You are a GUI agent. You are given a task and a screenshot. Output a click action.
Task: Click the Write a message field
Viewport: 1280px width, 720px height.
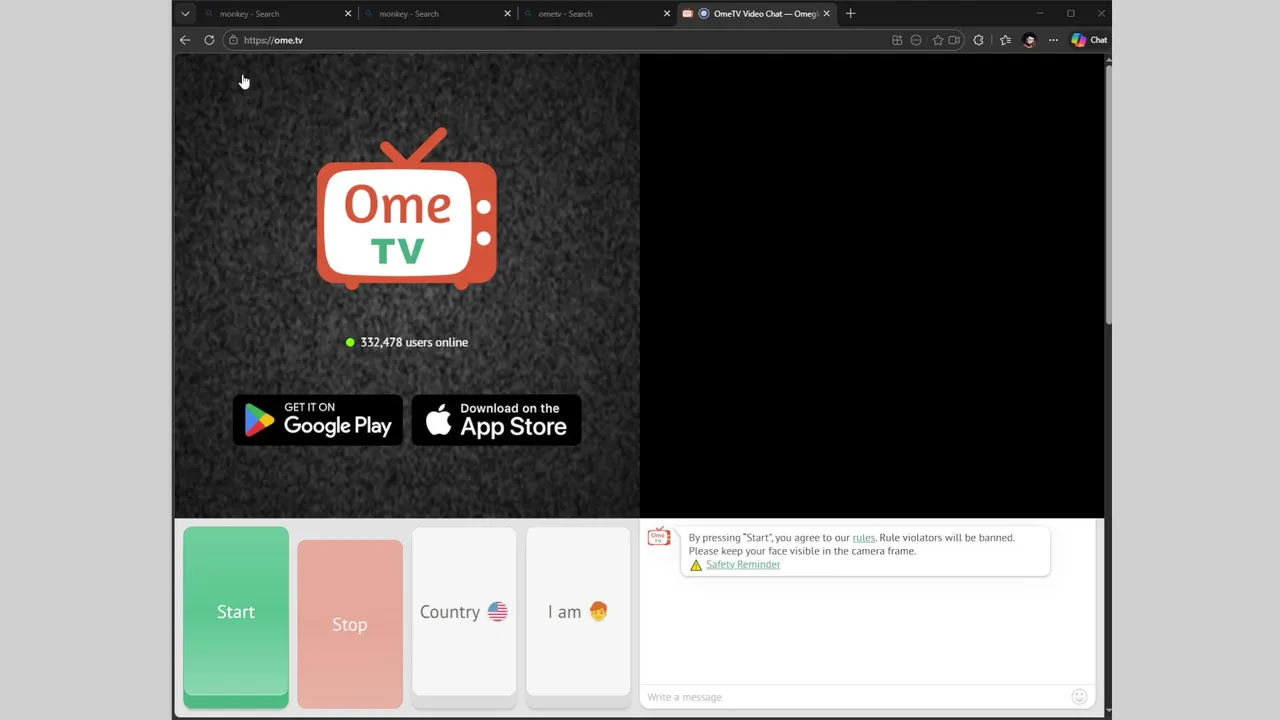pos(855,697)
